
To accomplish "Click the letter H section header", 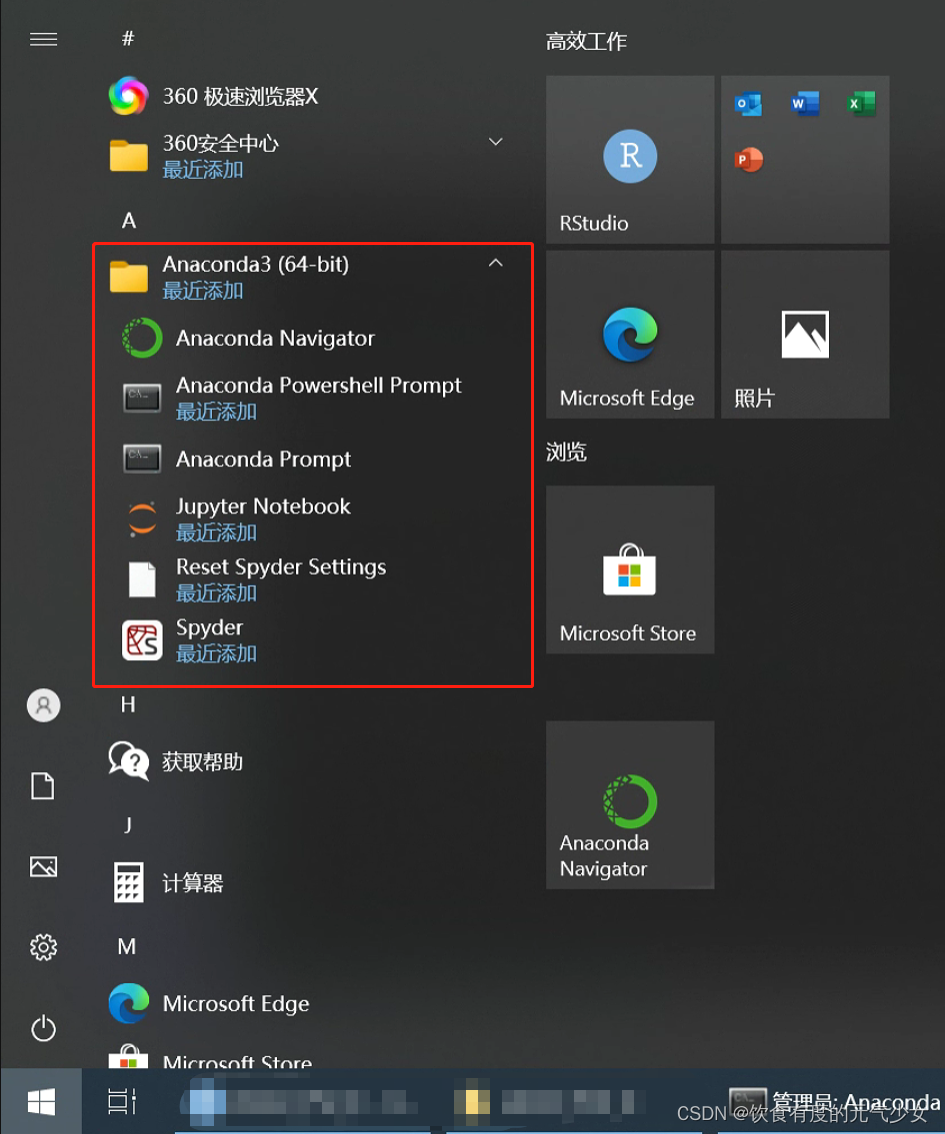I will [128, 704].
